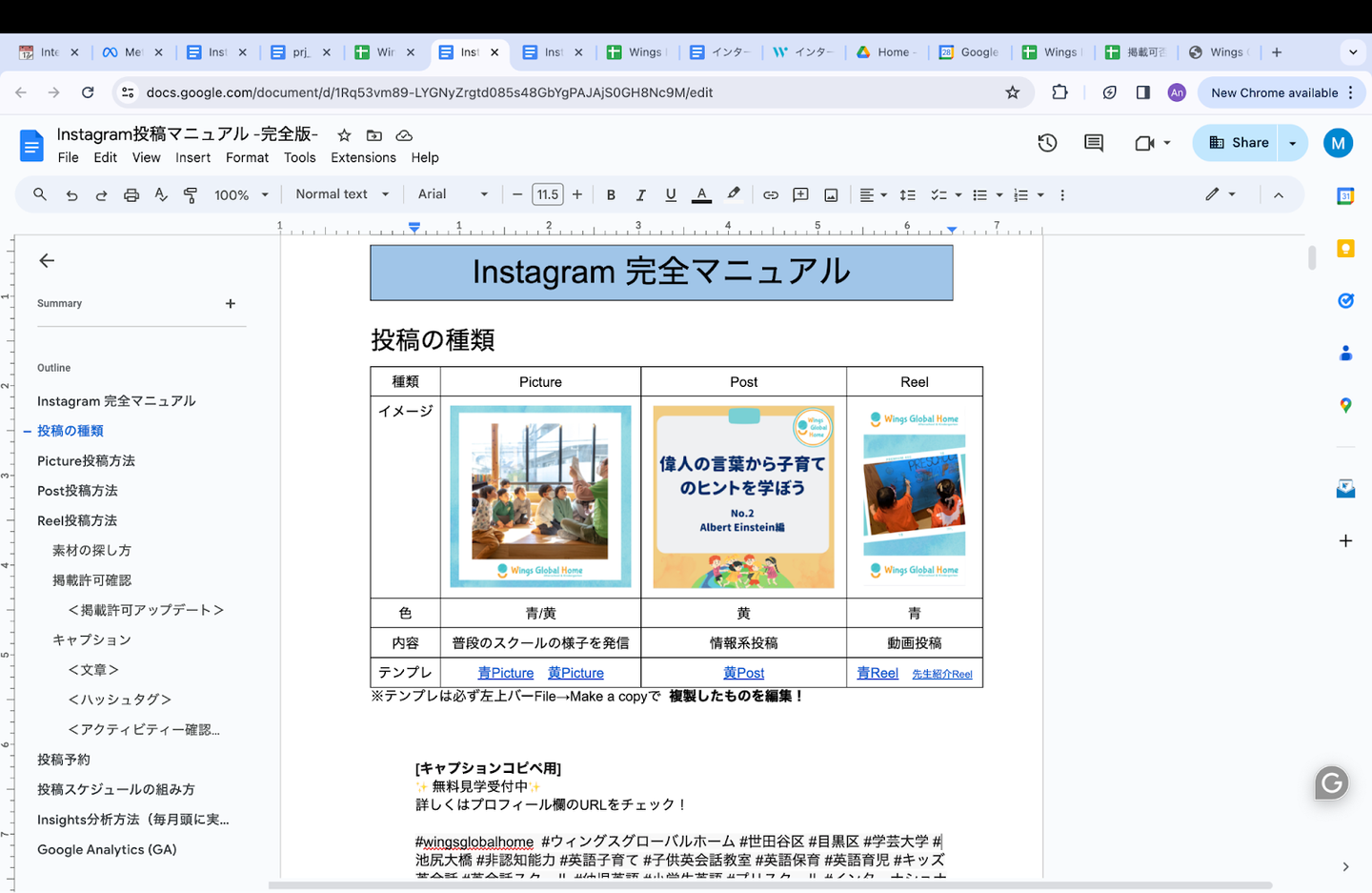
Task: Open the comments panel icon
Action: click(1094, 143)
